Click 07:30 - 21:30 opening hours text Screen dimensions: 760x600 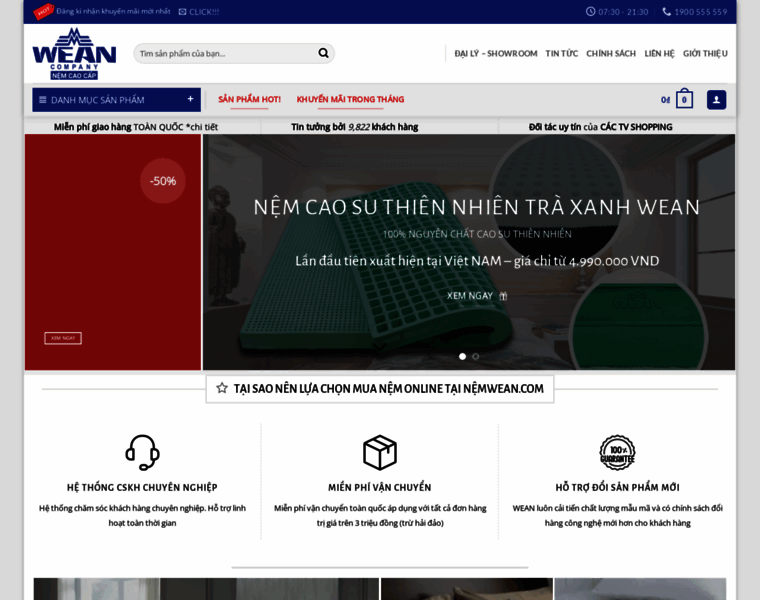pos(623,12)
